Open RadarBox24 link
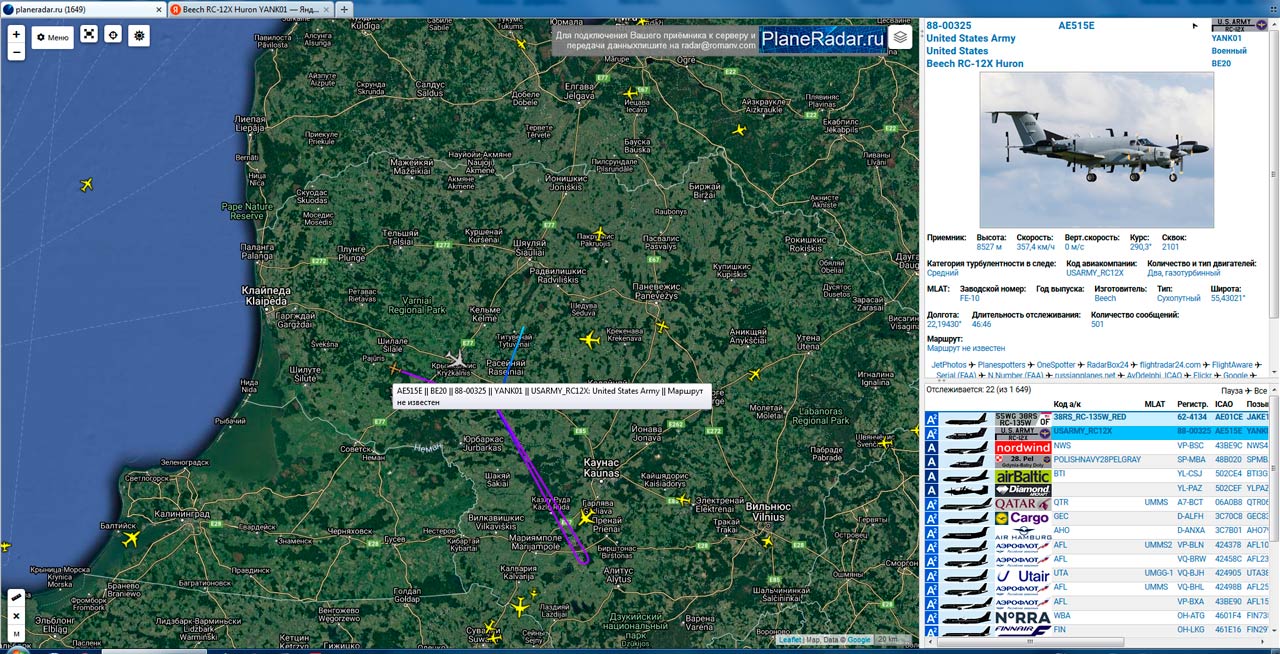Viewport: 1280px width, 654px height. (1110, 365)
